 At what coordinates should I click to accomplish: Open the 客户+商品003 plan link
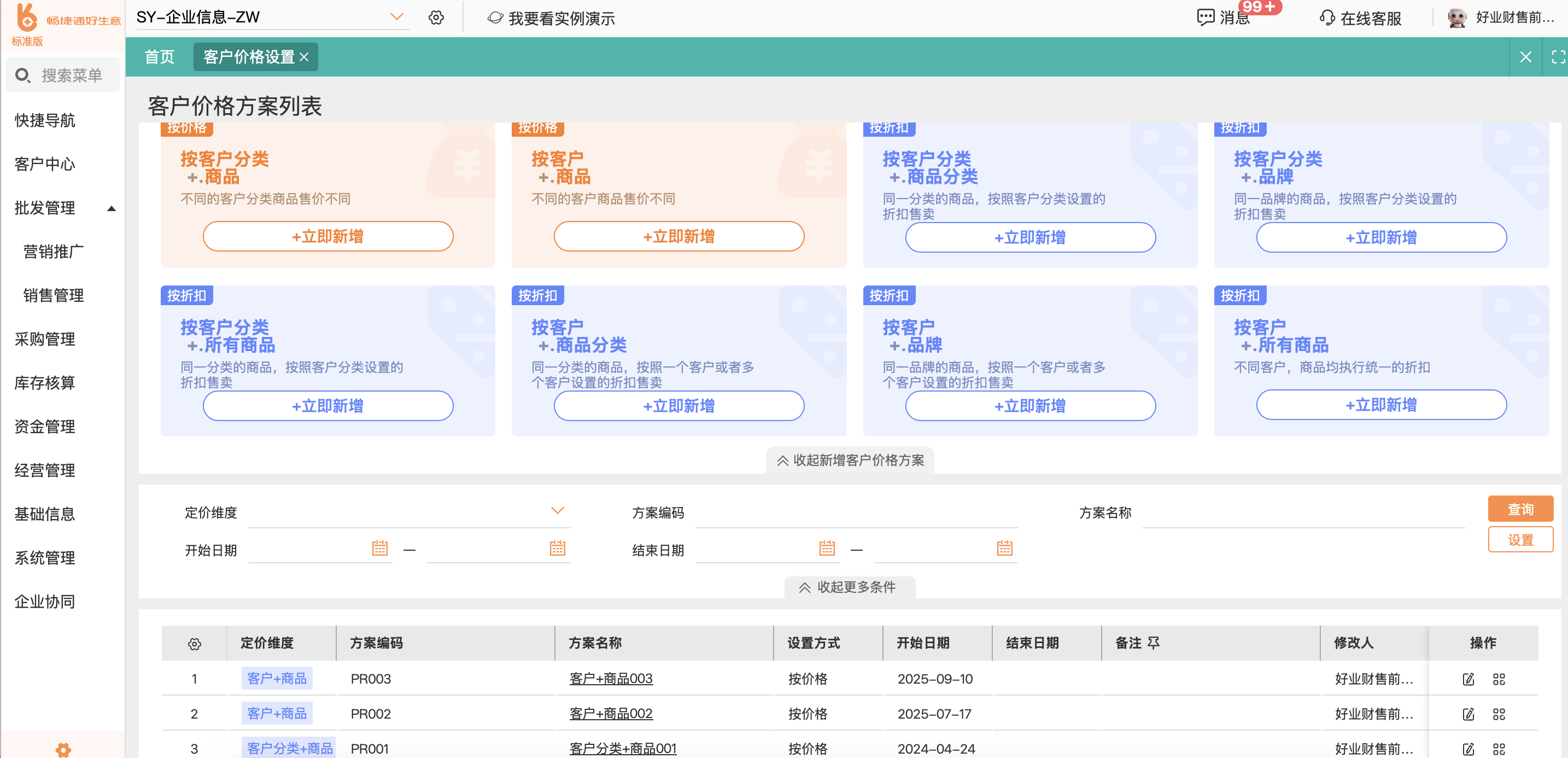611,678
